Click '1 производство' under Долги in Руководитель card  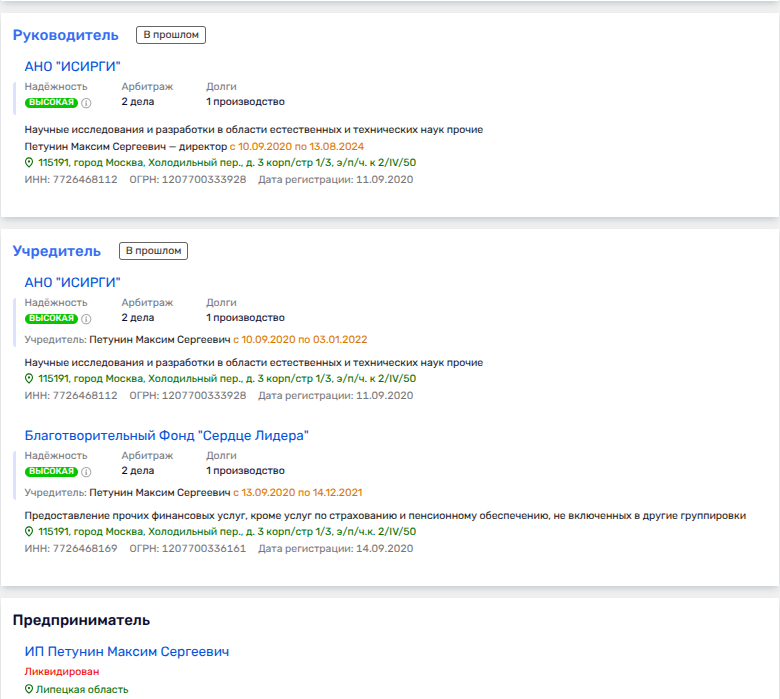pyautogui.click(x=246, y=102)
